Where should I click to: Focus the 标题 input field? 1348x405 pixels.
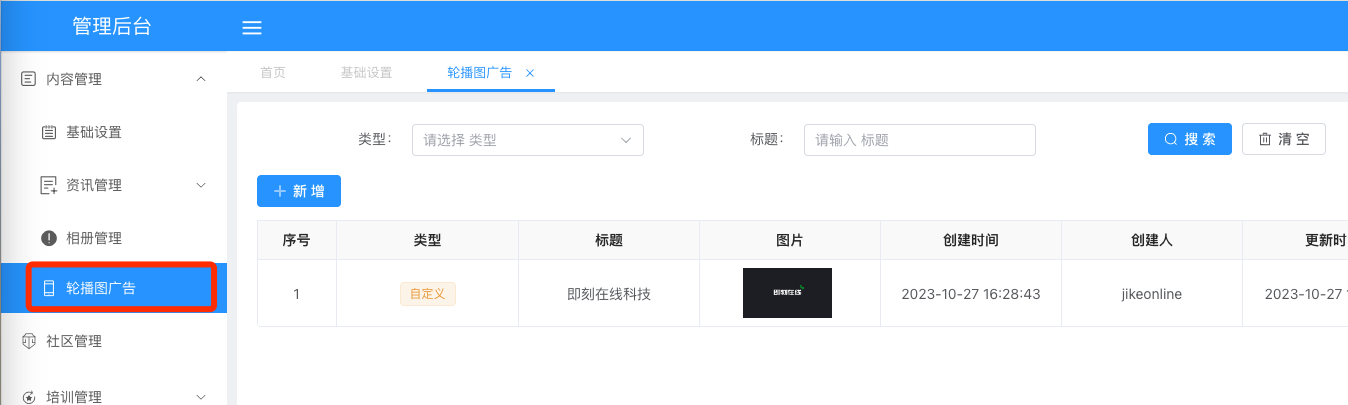pyautogui.click(x=919, y=140)
